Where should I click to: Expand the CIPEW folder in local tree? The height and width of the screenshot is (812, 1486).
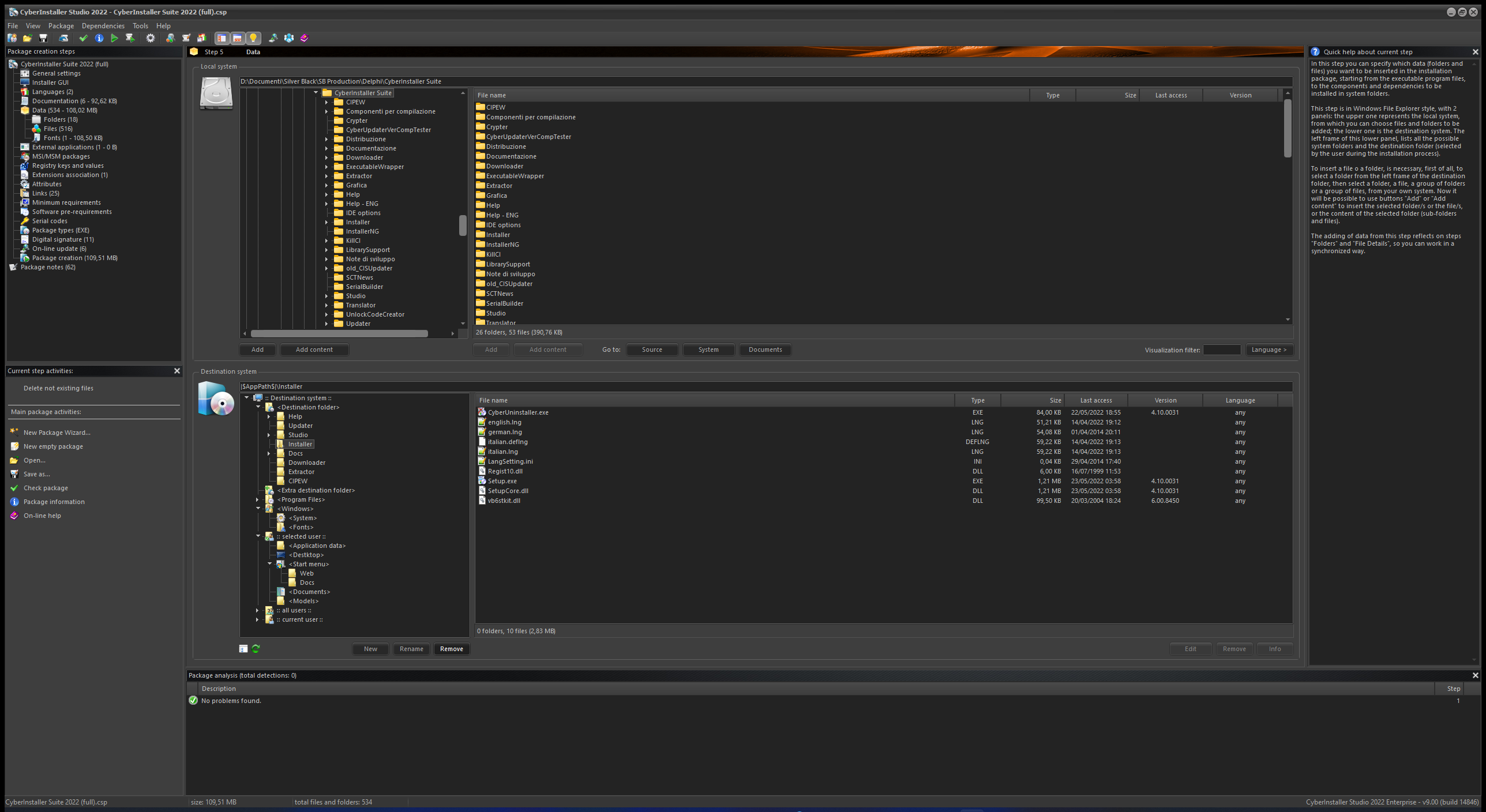point(327,102)
